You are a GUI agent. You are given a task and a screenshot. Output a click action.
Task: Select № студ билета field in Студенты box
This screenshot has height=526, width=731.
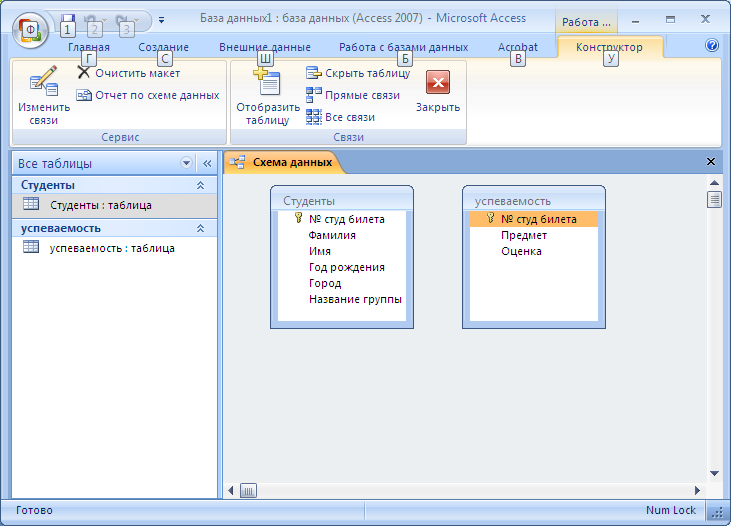[x=346, y=219]
